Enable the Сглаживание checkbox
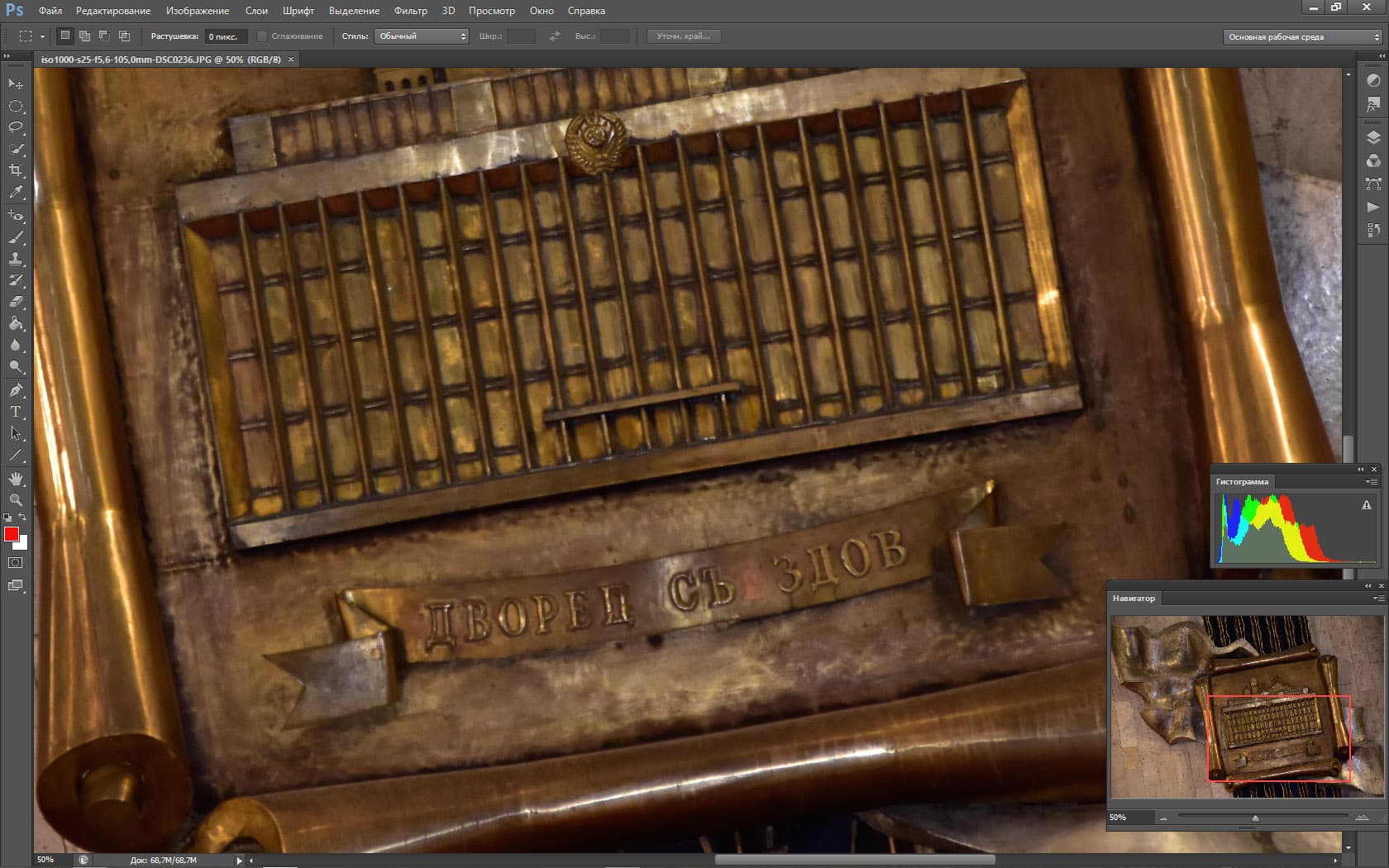 (x=262, y=36)
